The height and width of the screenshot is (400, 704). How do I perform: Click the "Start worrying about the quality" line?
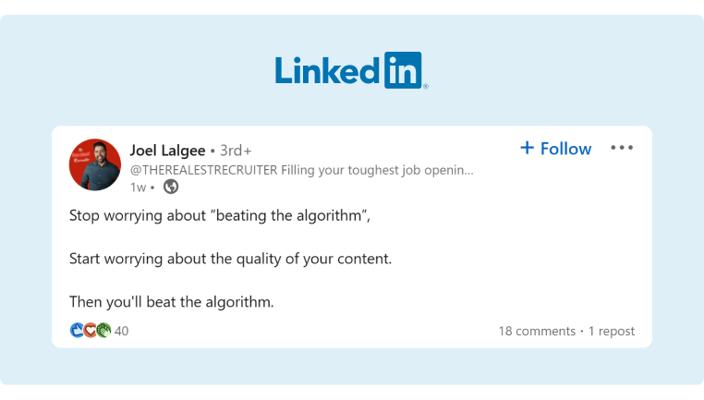[x=230, y=258]
